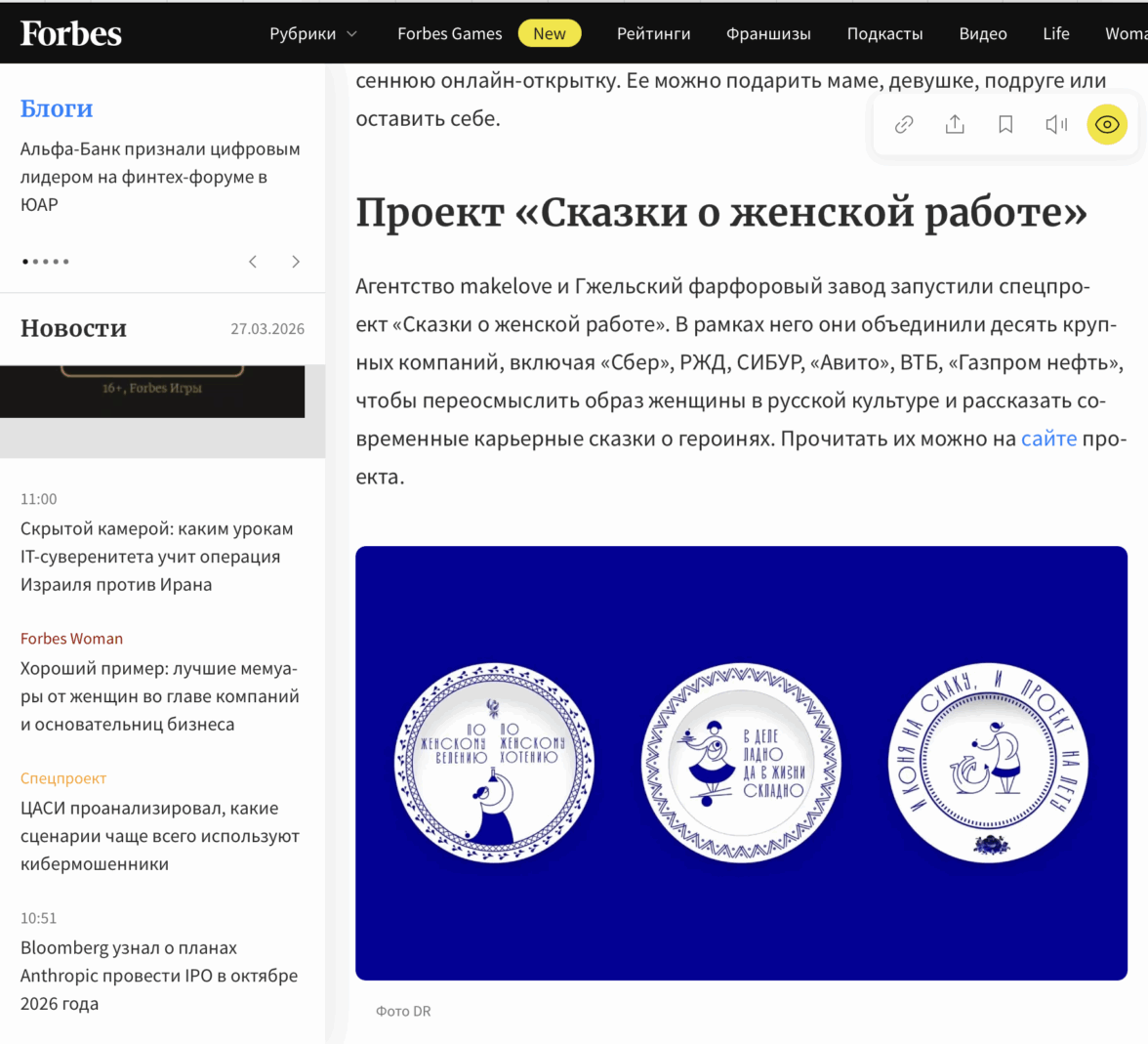
Task: Select the last blog carousel dot
Action: (x=66, y=262)
